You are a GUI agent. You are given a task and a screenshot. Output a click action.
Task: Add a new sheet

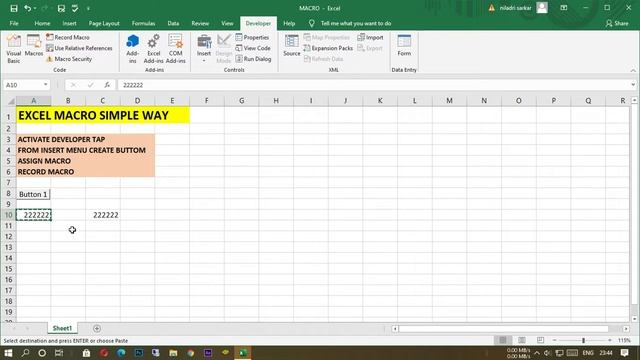(97, 329)
